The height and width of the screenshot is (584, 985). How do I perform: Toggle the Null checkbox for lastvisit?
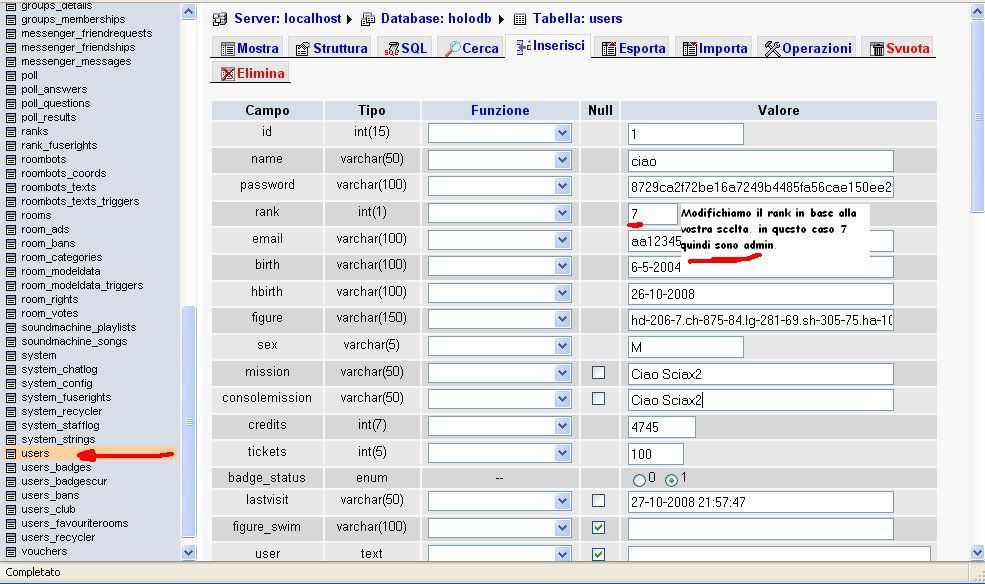(599, 501)
